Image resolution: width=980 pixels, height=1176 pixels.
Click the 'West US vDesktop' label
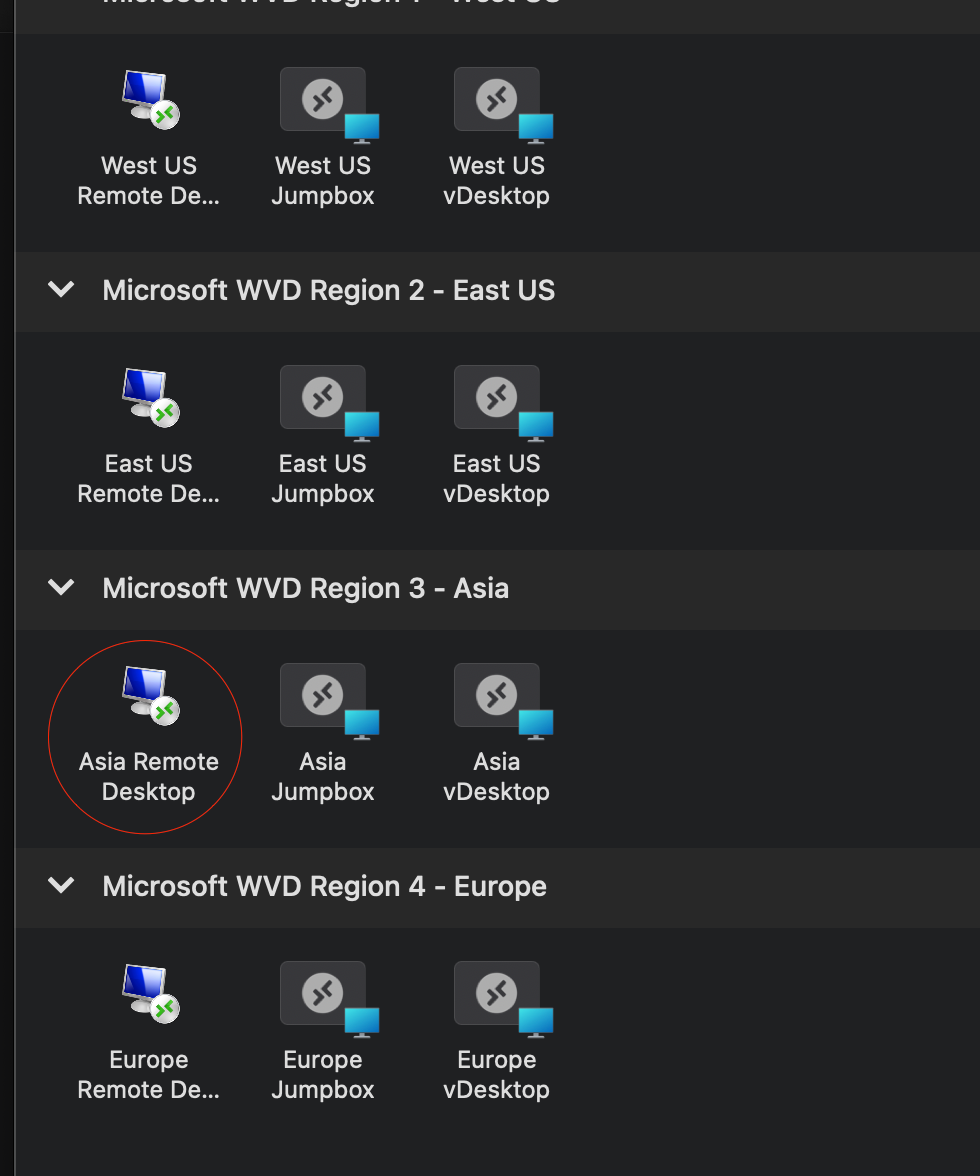point(496,180)
